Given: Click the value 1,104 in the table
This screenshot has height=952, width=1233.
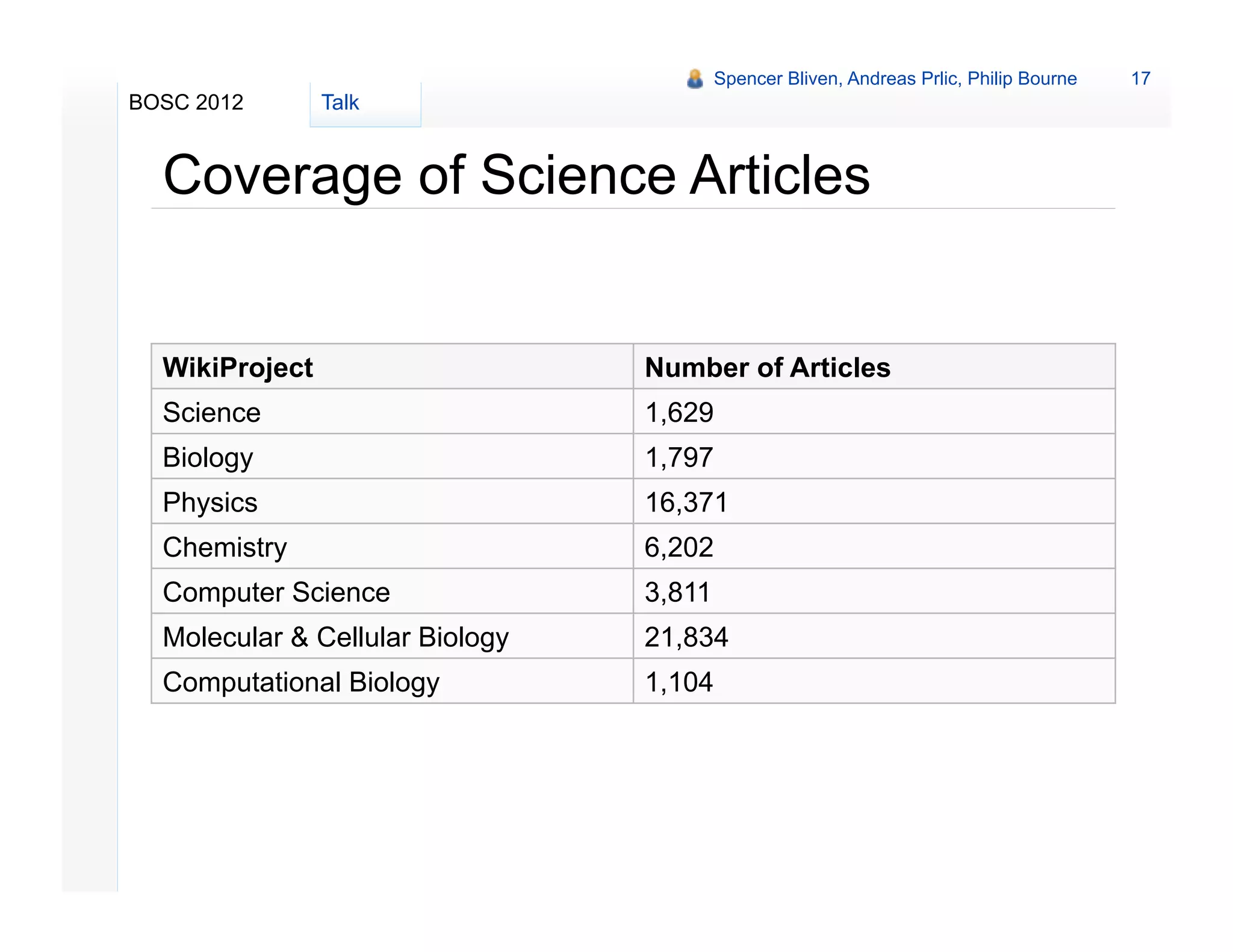Looking at the screenshot, I should [x=679, y=682].
